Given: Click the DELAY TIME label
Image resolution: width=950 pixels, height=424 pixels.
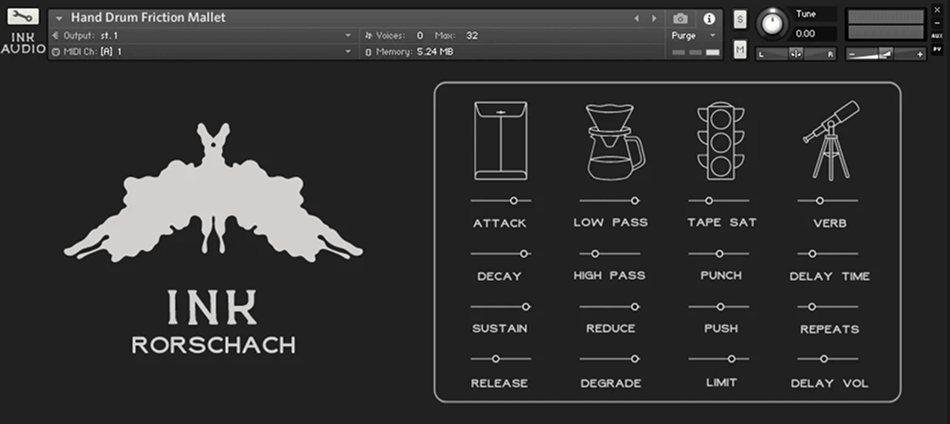Looking at the screenshot, I should point(829,277).
